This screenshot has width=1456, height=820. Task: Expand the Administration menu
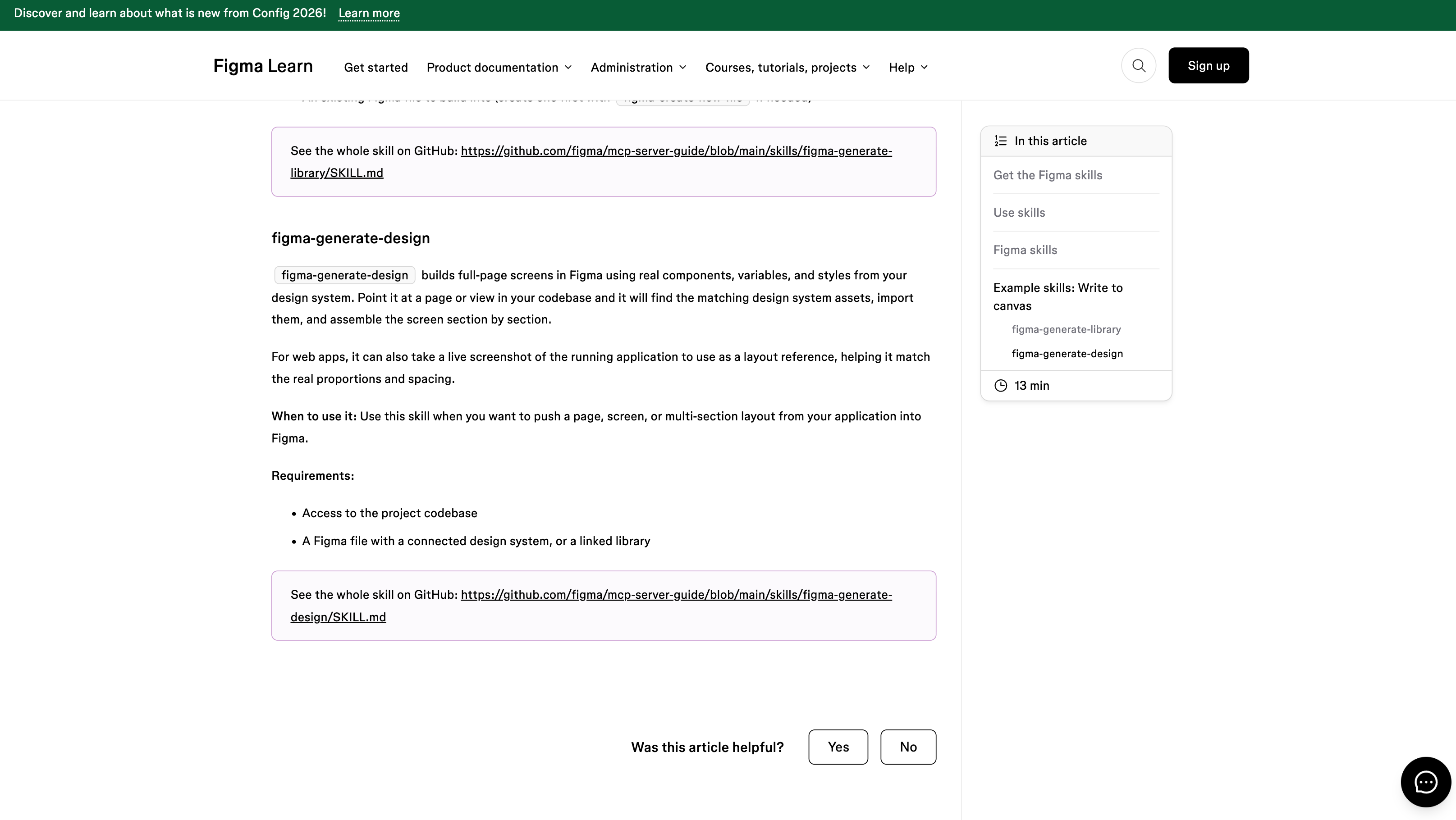point(639,67)
